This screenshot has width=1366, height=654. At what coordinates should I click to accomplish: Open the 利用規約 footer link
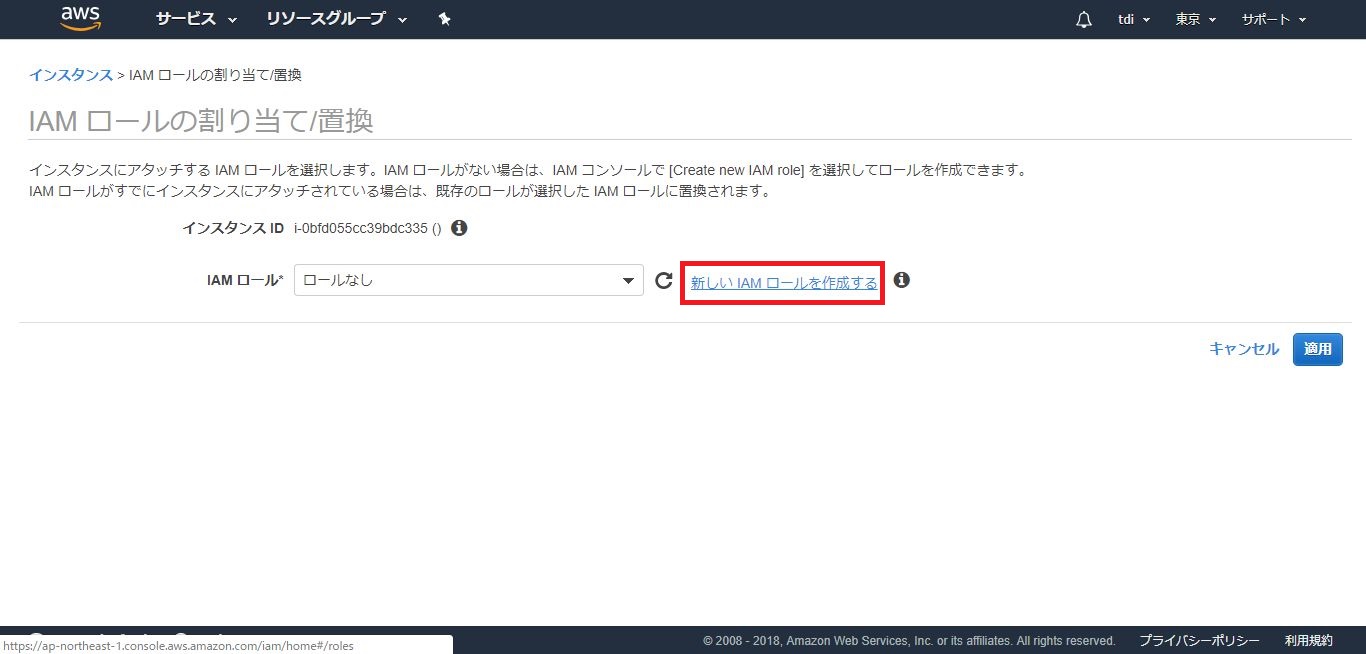coord(1308,640)
